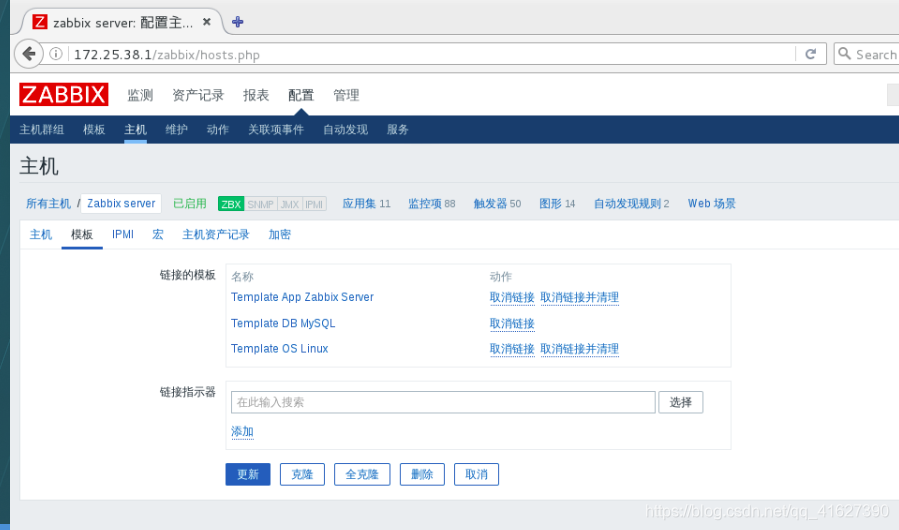Screen dimensions: 899x530
Task: Click 取消链接并清理 for Template App Zabbix Server
Action: coord(580,297)
